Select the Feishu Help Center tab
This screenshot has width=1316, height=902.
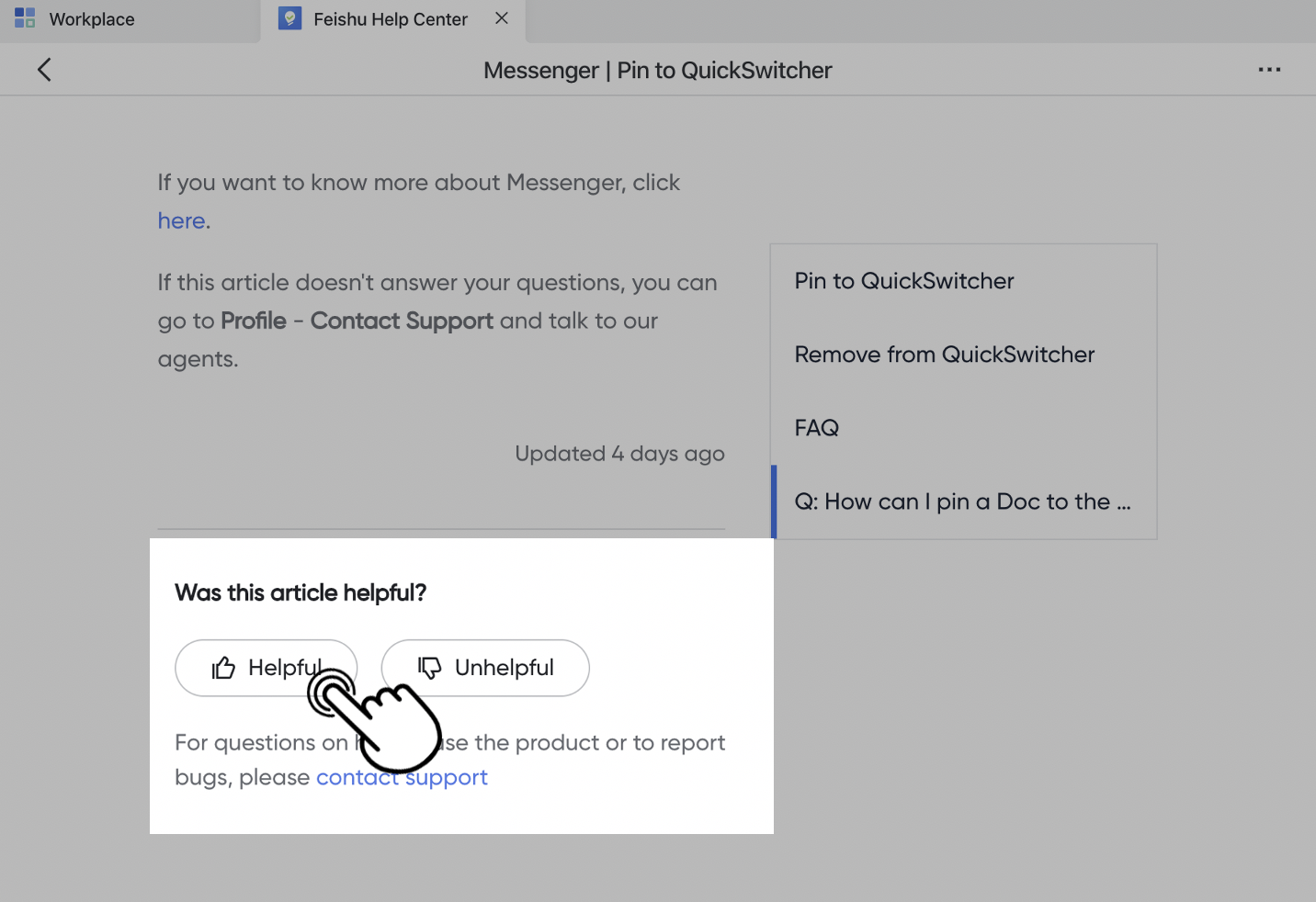click(x=393, y=20)
